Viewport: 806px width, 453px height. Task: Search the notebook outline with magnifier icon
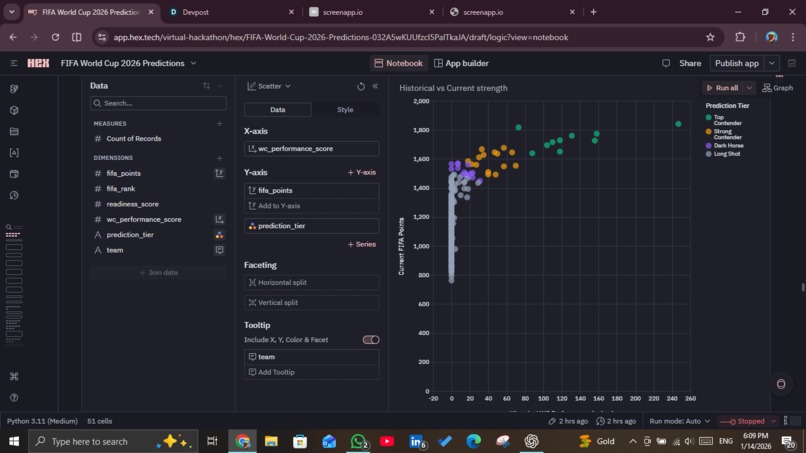(x=9, y=227)
